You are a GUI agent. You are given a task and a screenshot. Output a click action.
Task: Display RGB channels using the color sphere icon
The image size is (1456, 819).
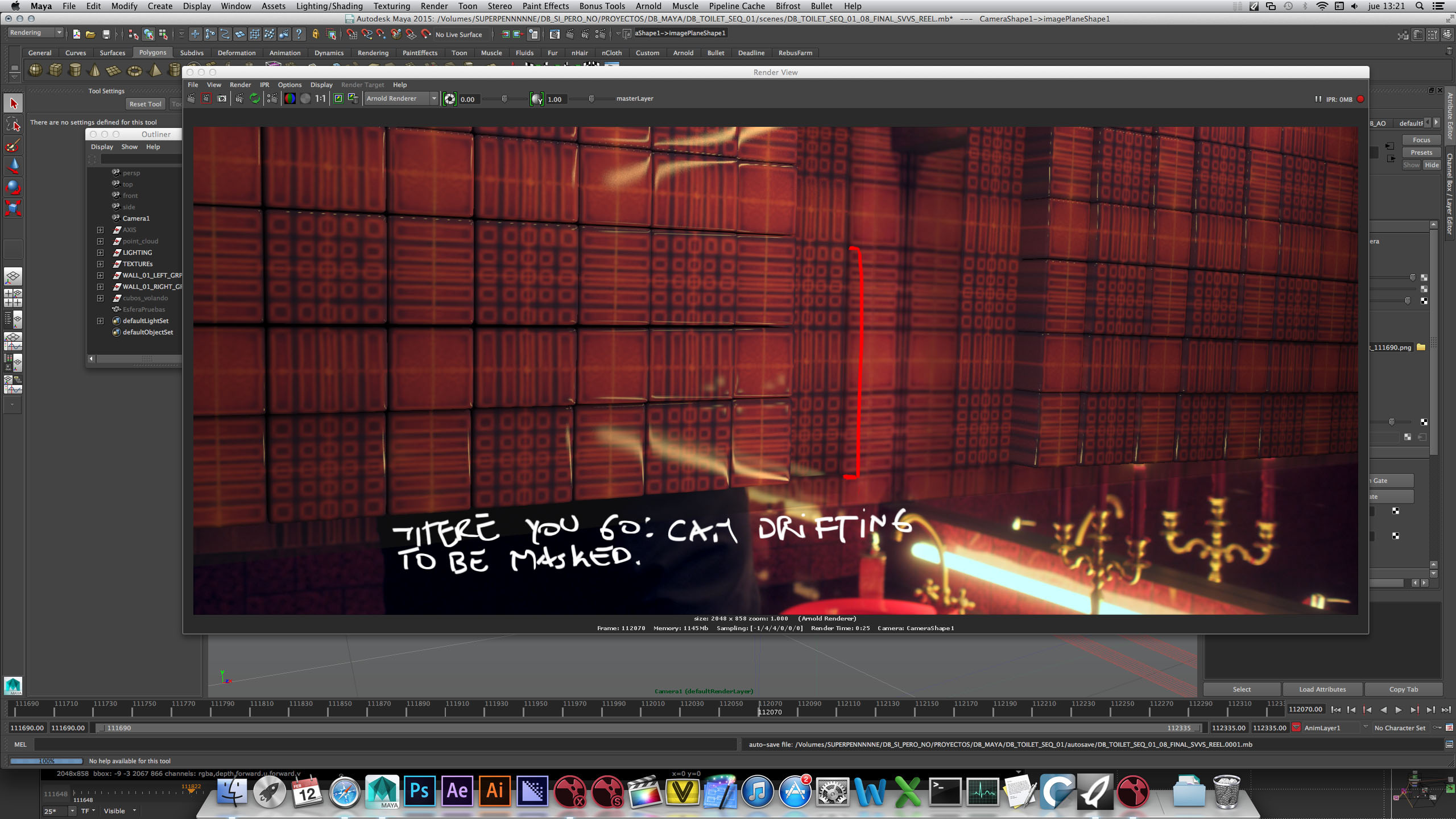click(290, 98)
